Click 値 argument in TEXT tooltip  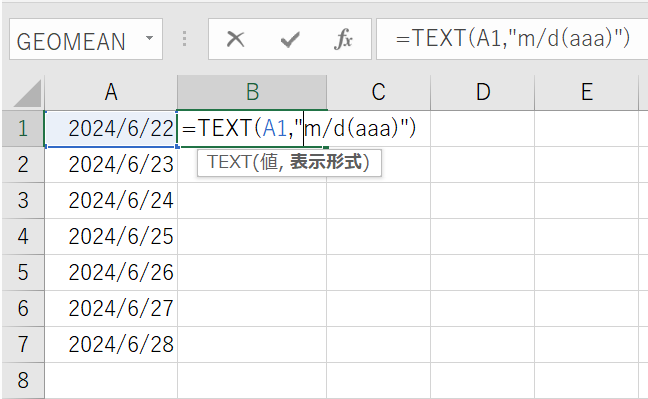click(x=269, y=162)
